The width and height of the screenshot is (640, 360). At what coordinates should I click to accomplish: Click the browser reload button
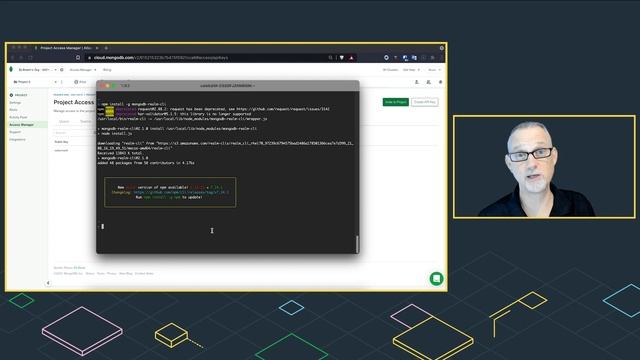30,58
